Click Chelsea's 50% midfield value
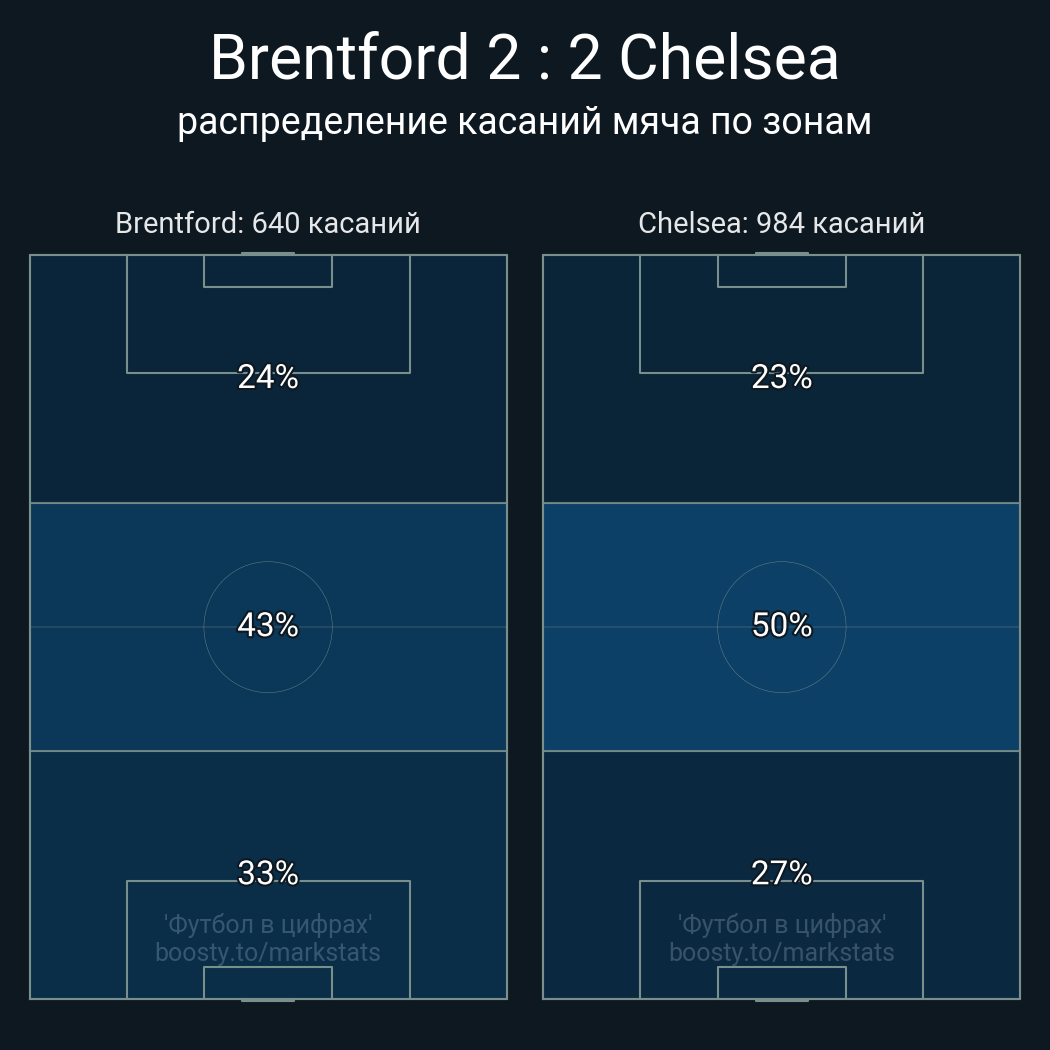Viewport: 1050px width, 1050px height. tap(781, 625)
